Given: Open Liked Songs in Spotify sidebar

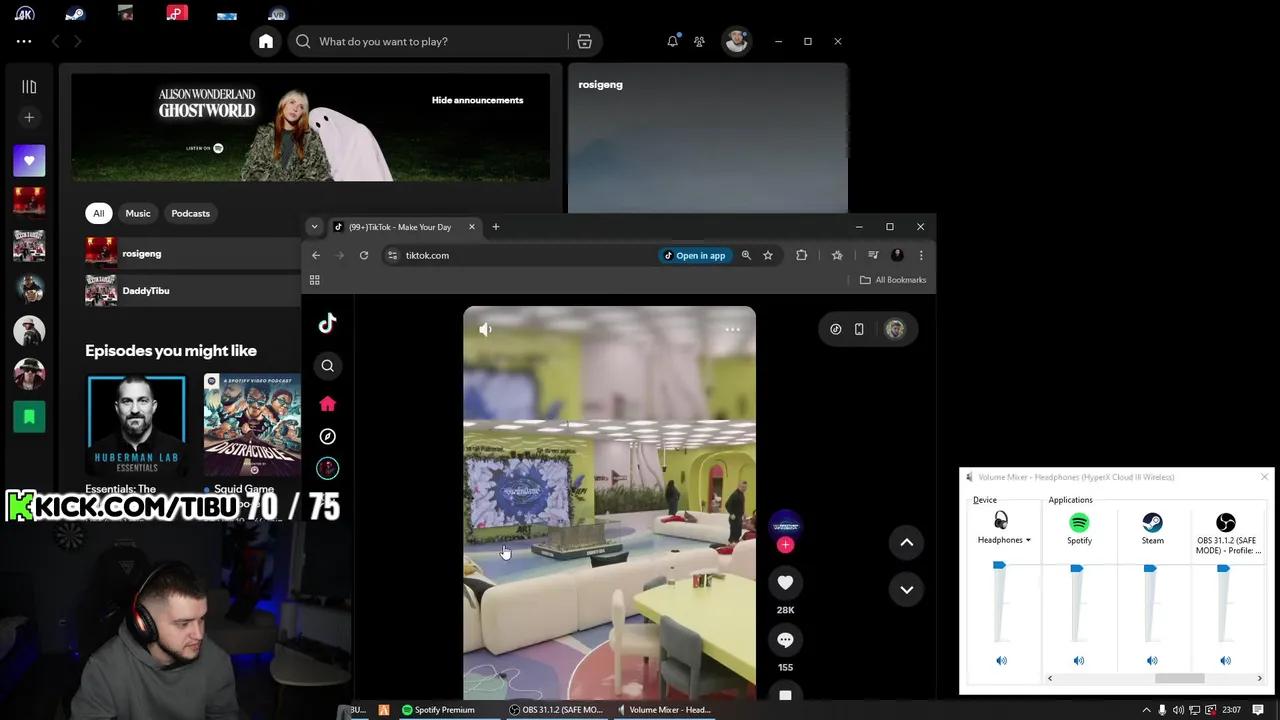Looking at the screenshot, I should (x=29, y=161).
